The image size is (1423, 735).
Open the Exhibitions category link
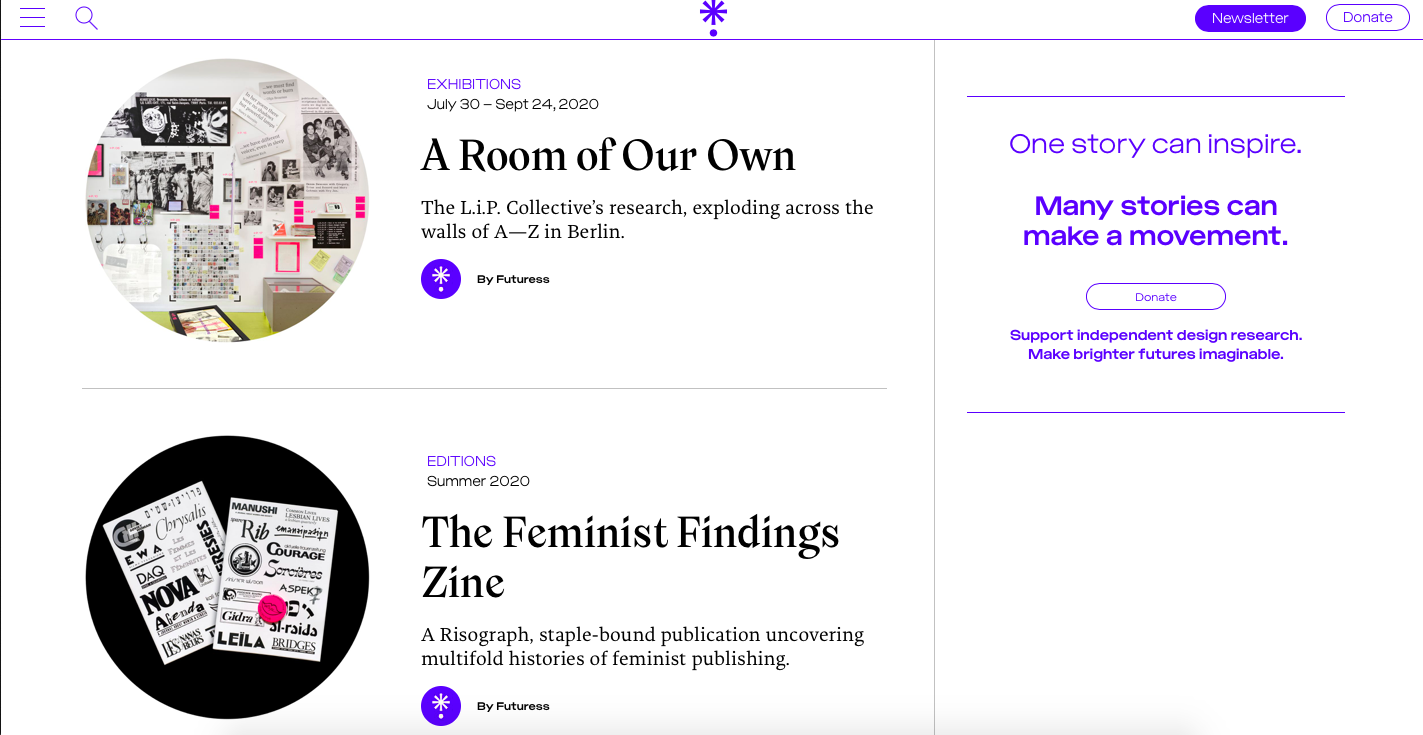474,84
